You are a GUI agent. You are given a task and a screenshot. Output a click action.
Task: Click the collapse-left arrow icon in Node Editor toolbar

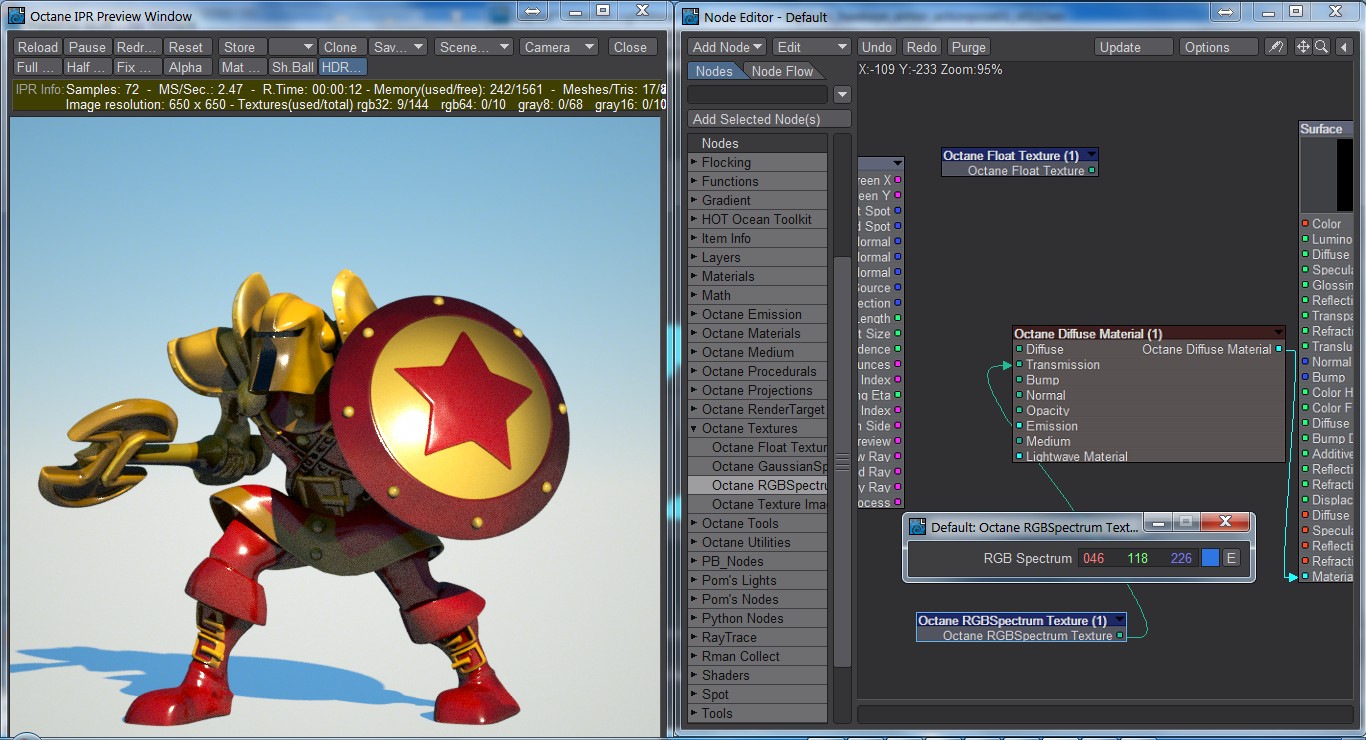point(1344,47)
